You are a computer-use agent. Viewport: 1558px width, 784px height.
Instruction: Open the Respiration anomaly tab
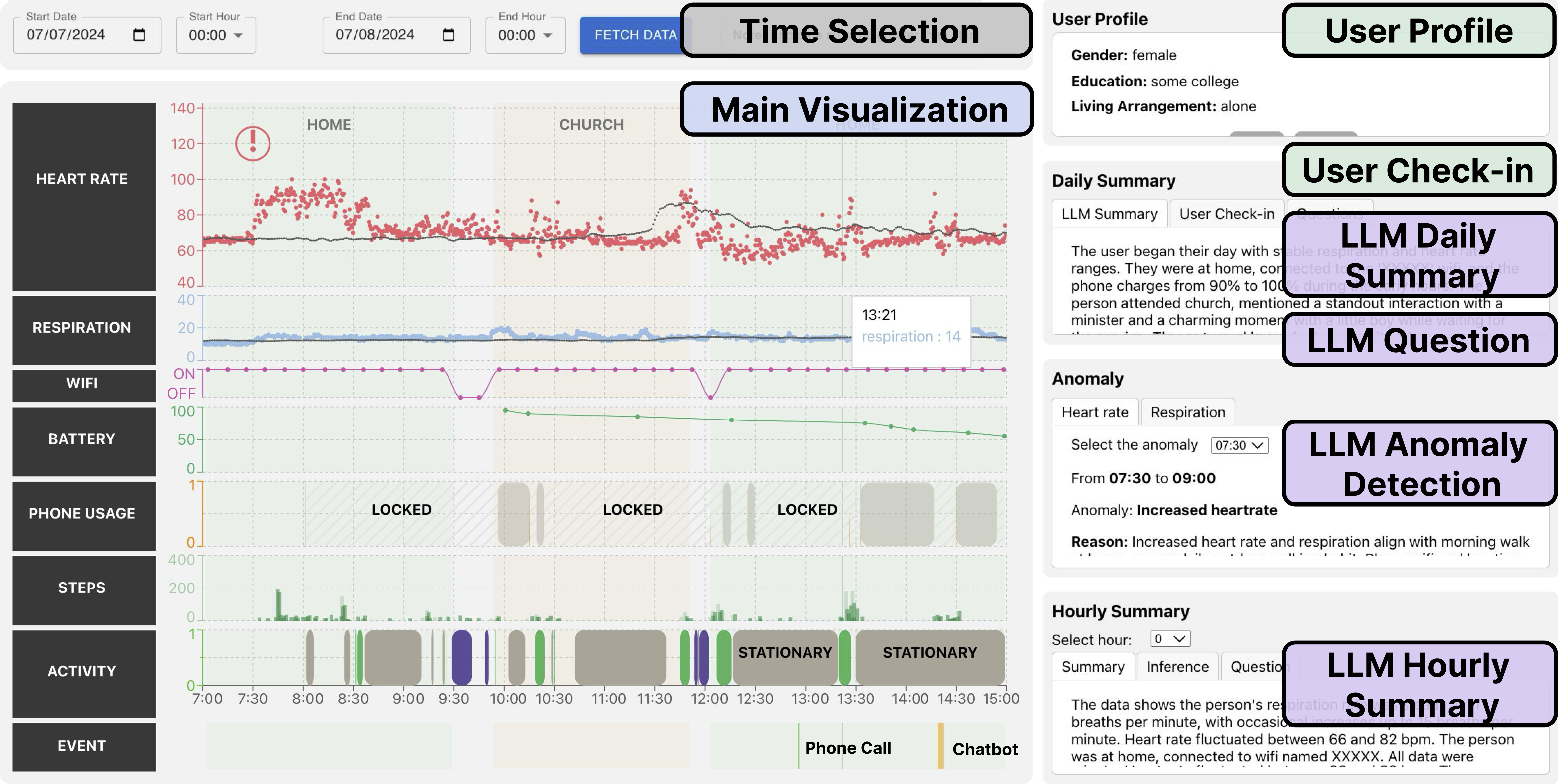(1187, 412)
